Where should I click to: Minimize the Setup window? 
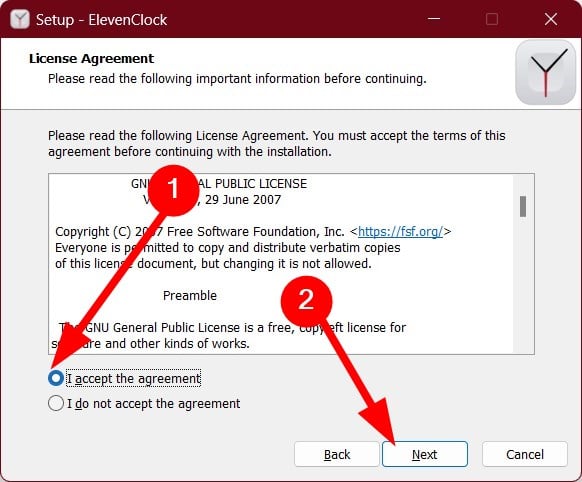point(434,19)
